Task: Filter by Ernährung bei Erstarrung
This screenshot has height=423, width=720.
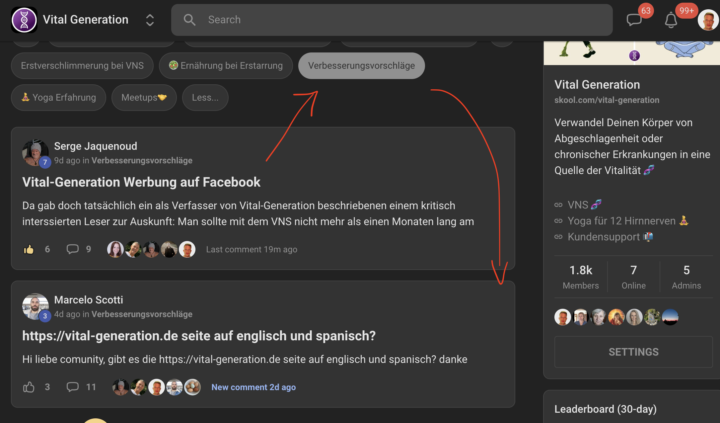Action: (x=225, y=66)
